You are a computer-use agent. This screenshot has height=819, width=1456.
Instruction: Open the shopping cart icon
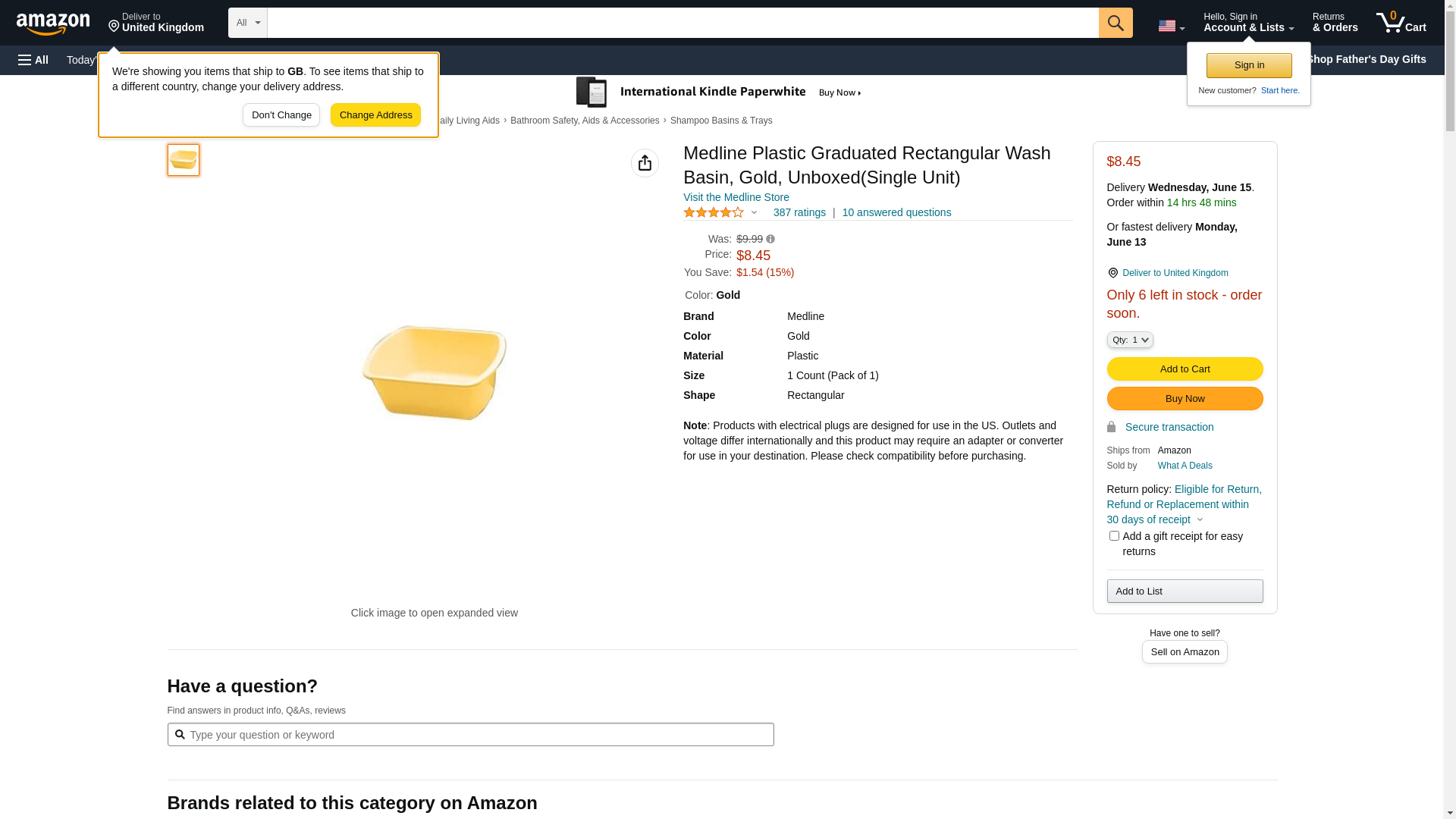point(1401,23)
